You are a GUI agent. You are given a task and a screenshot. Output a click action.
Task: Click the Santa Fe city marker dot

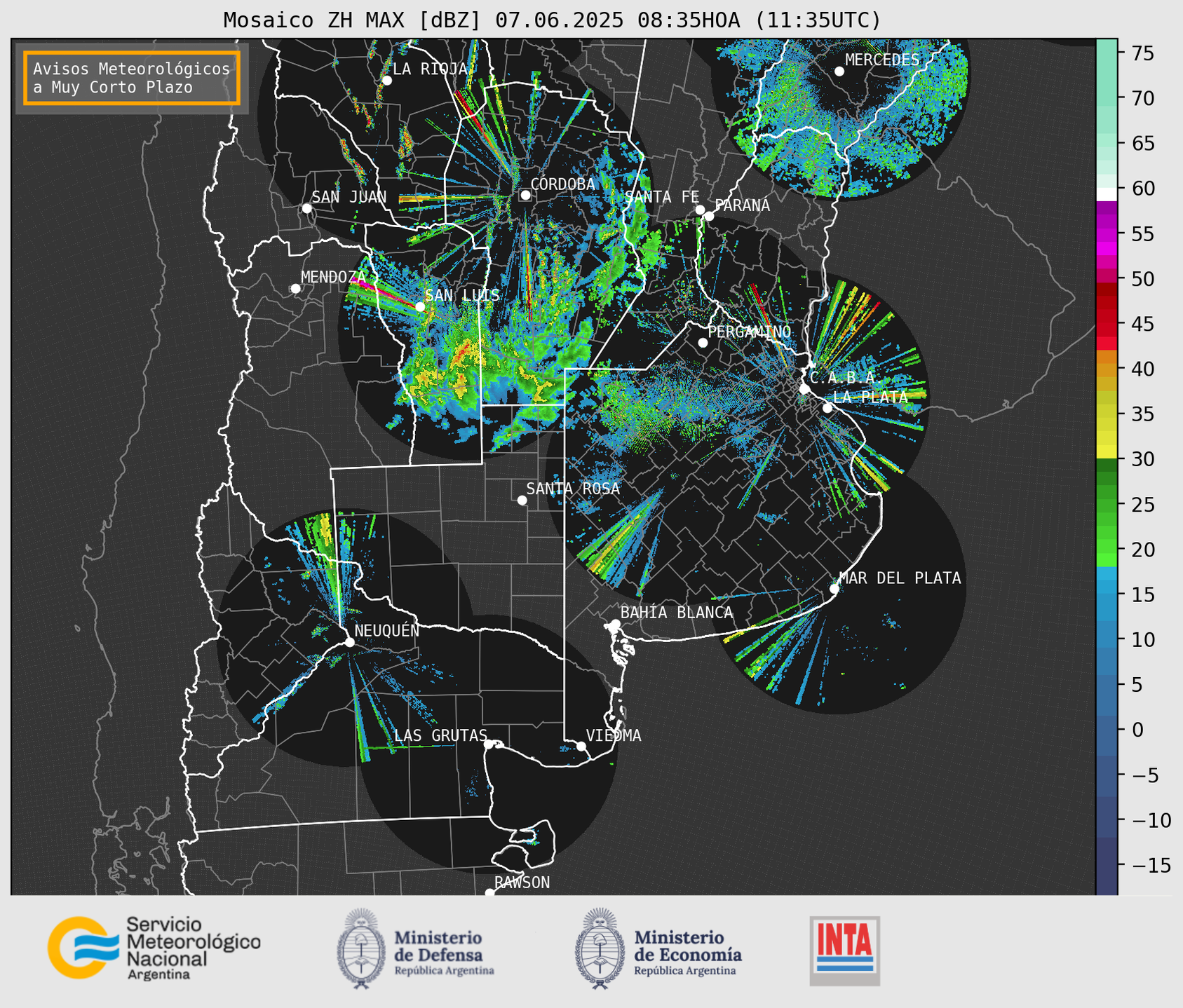700,210
